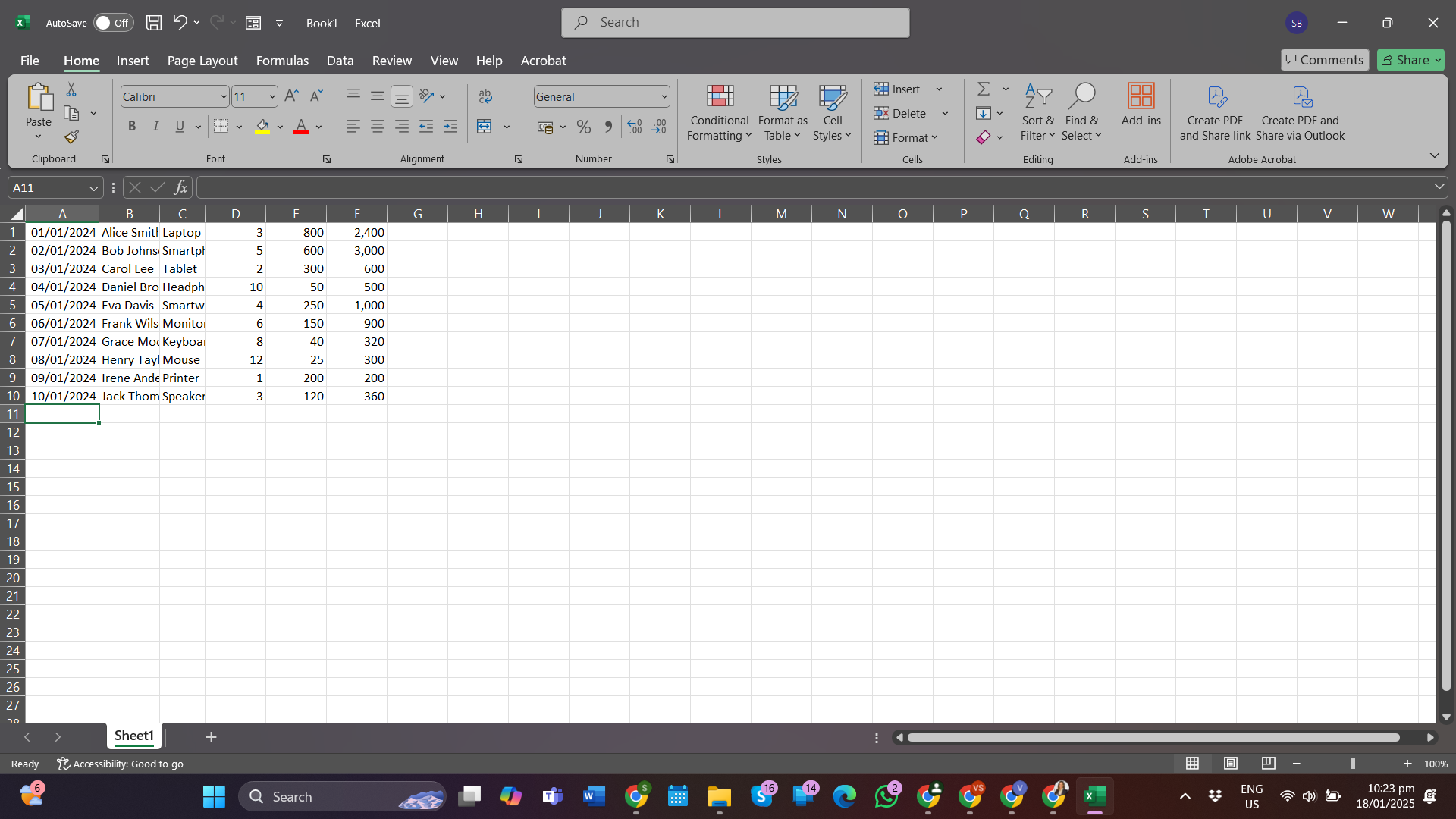The width and height of the screenshot is (1456, 819).
Task: Click the AutoSum sigma icon
Action: coord(984,89)
